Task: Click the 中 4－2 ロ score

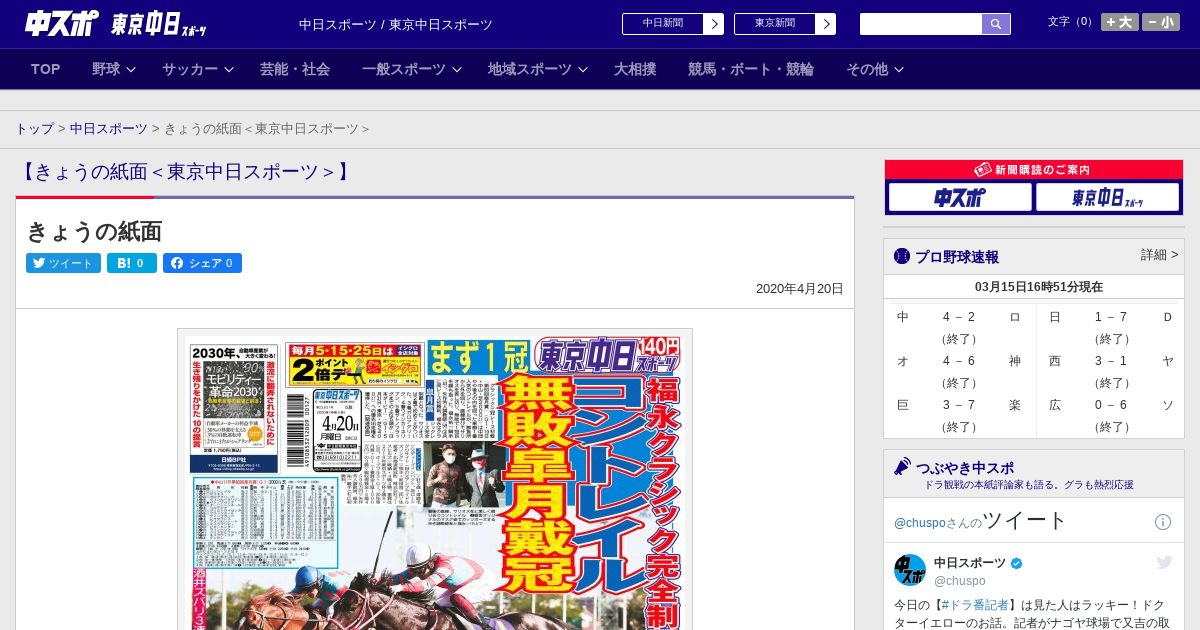Action: point(959,317)
